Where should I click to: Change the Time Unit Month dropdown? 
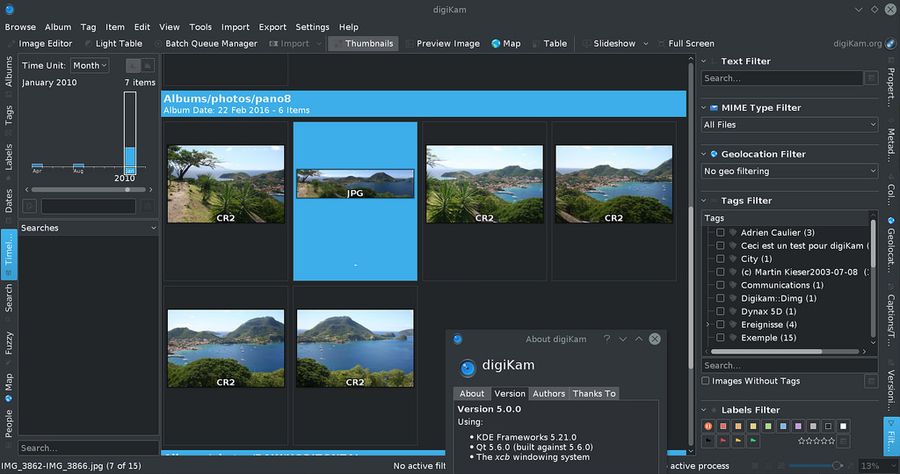[90, 66]
